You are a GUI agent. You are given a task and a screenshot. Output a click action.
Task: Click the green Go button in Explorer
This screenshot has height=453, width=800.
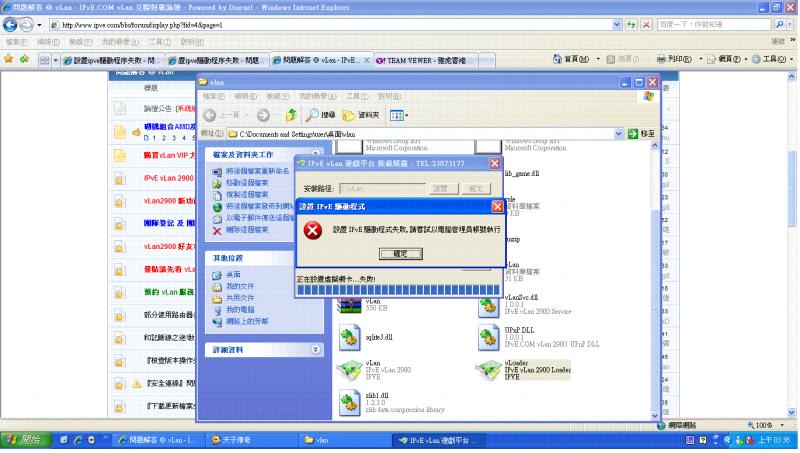pos(641,134)
